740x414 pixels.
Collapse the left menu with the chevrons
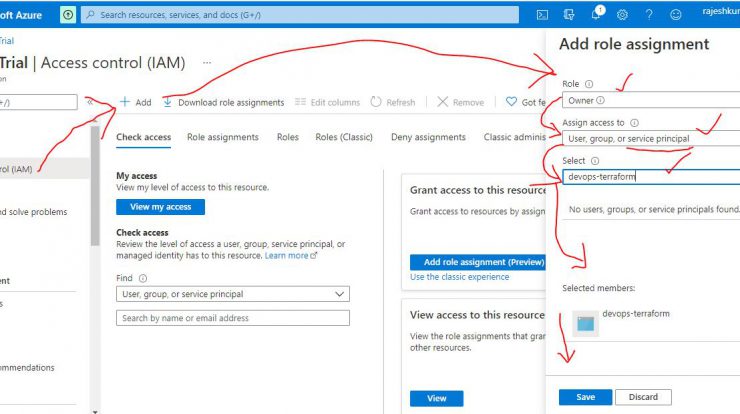(x=90, y=101)
